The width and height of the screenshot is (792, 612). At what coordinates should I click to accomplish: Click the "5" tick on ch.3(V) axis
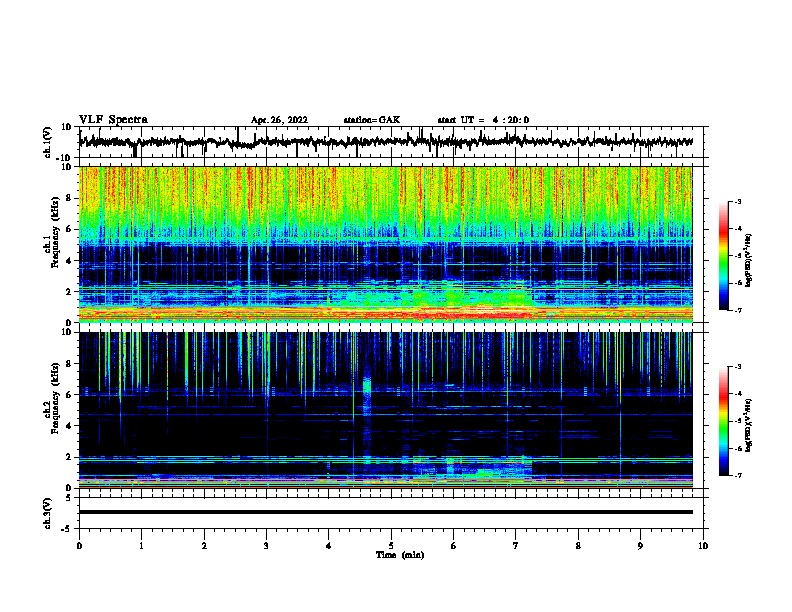click(x=69, y=498)
